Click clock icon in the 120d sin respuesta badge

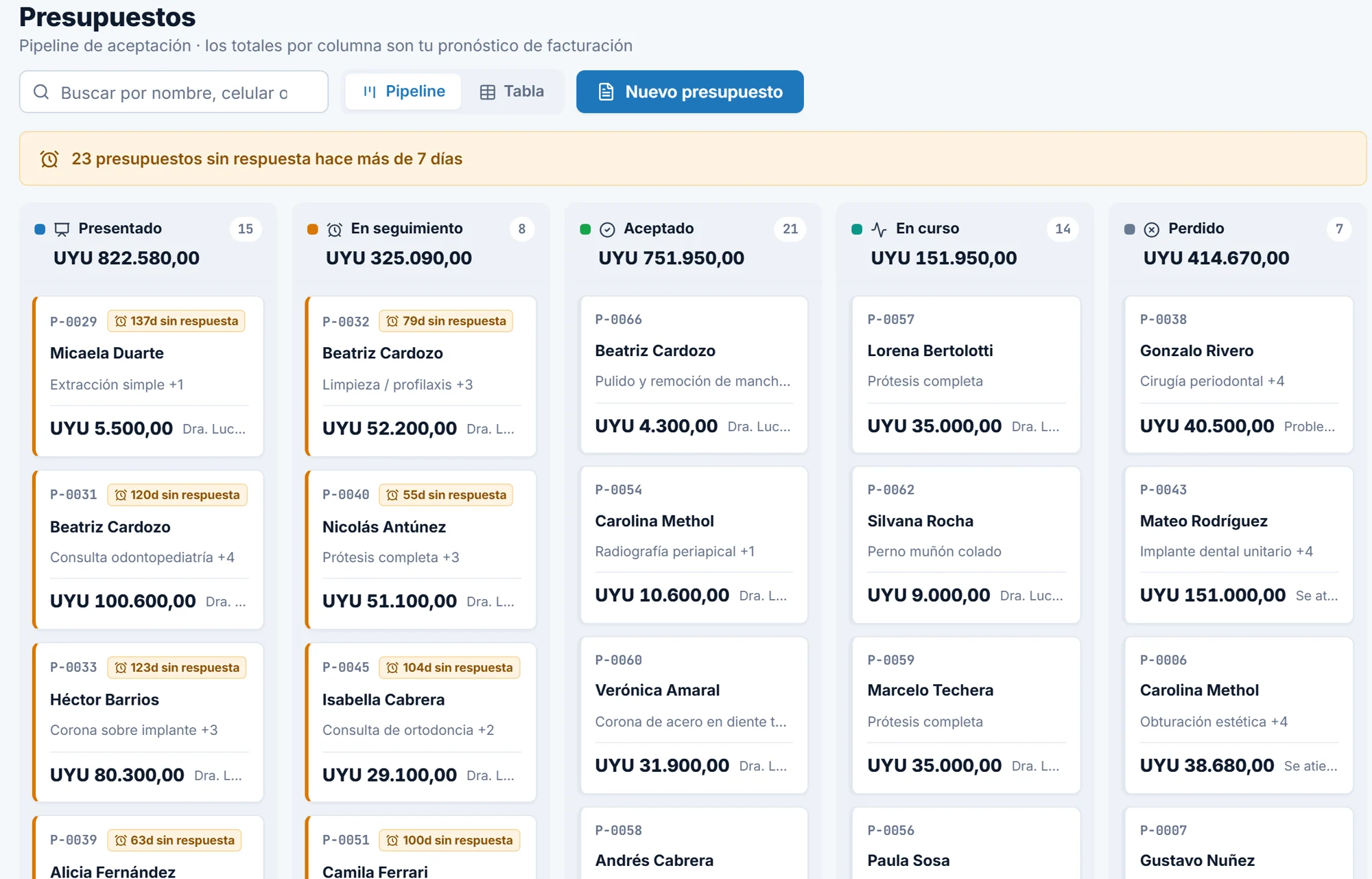click(x=121, y=495)
